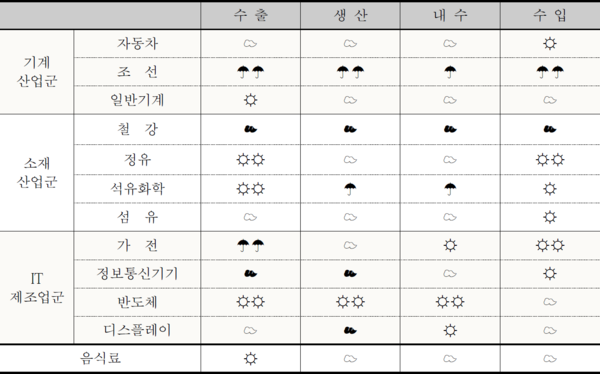
Task: Select the double sun in 반도체 내수
Action: point(450,302)
